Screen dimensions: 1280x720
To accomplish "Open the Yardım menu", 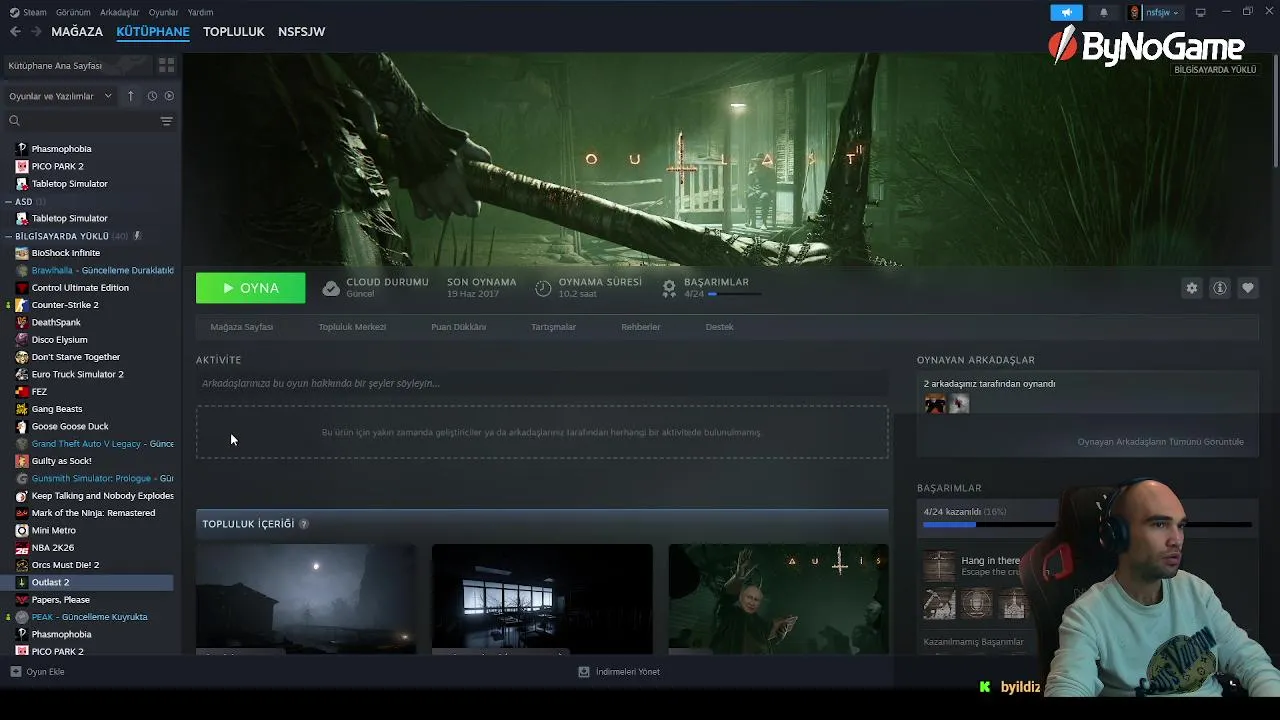I will pyautogui.click(x=200, y=12).
